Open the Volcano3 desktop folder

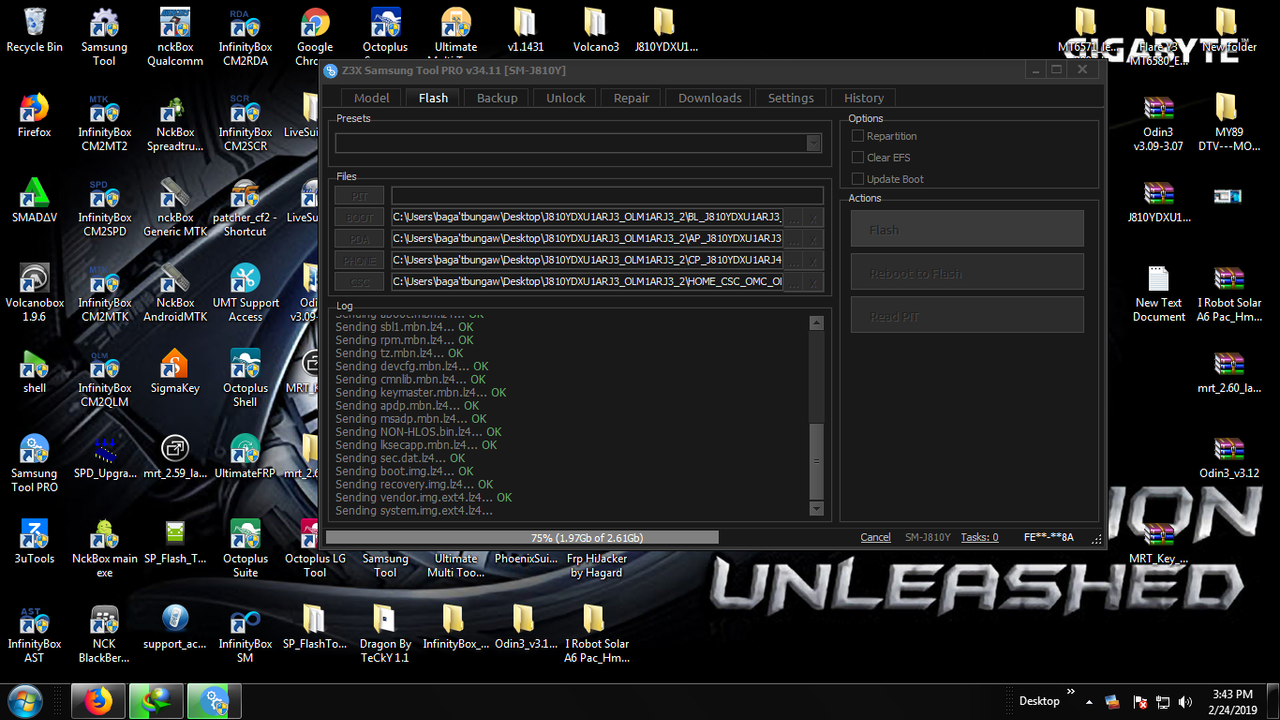click(596, 31)
